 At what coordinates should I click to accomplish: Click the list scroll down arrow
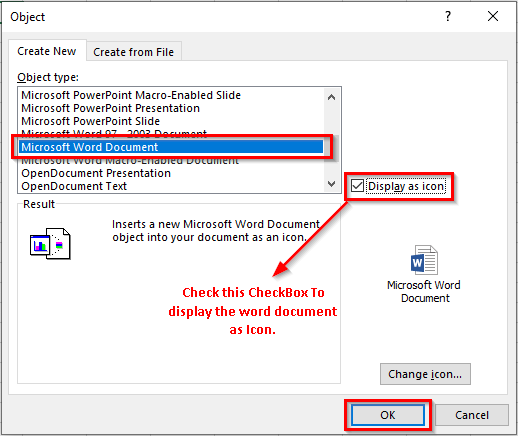point(331,184)
